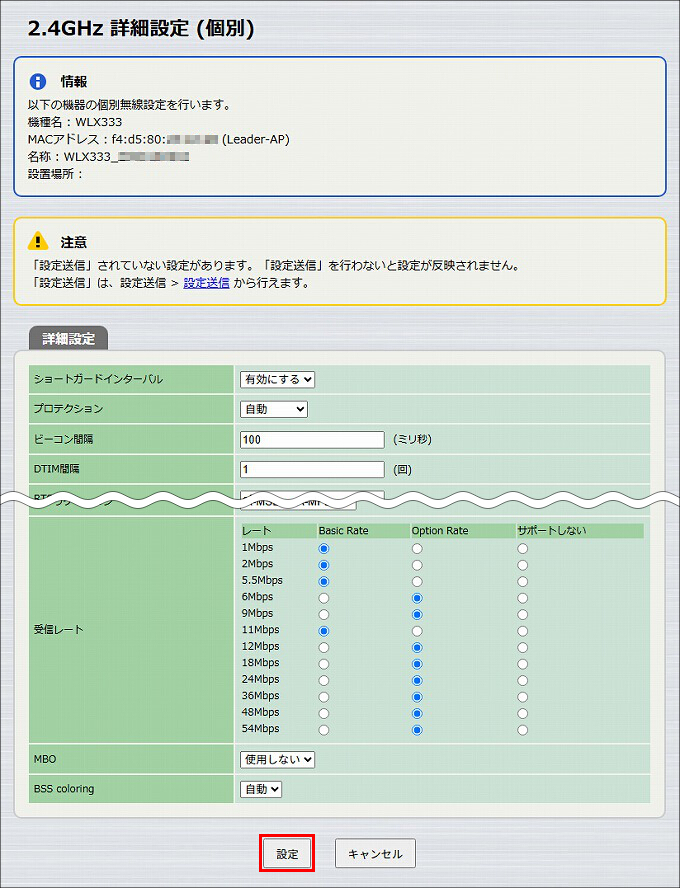Click the 受信レート row label
This screenshot has width=680, height=888.
[58, 629]
